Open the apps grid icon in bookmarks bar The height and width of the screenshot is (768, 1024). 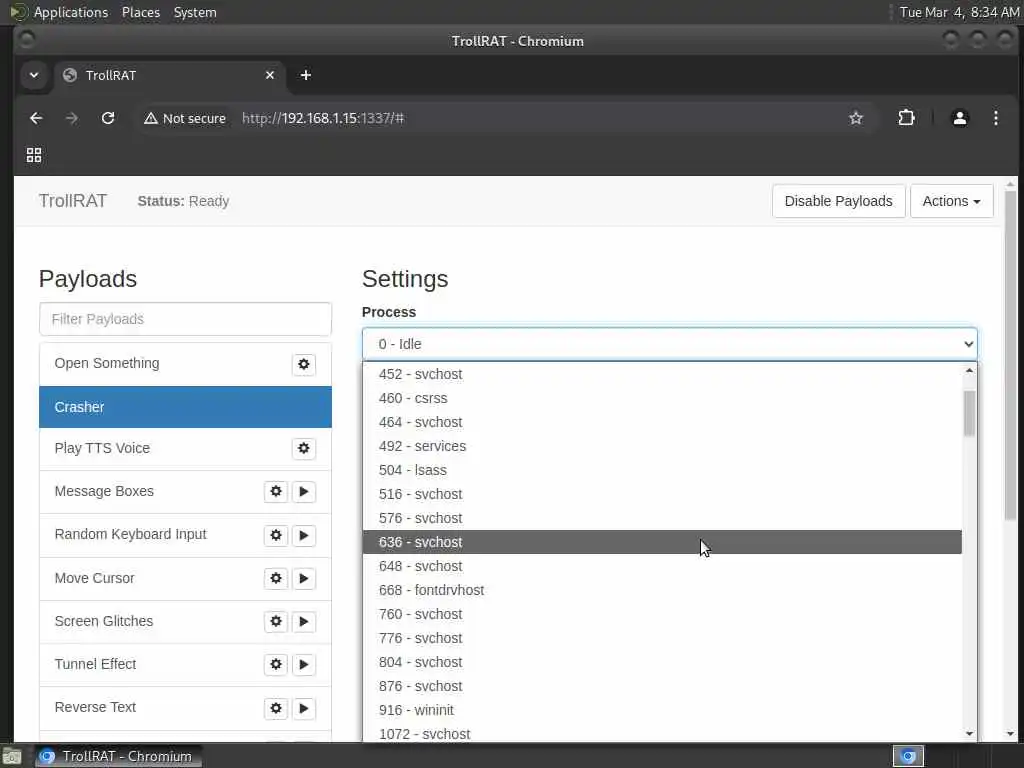click(34, 155)
